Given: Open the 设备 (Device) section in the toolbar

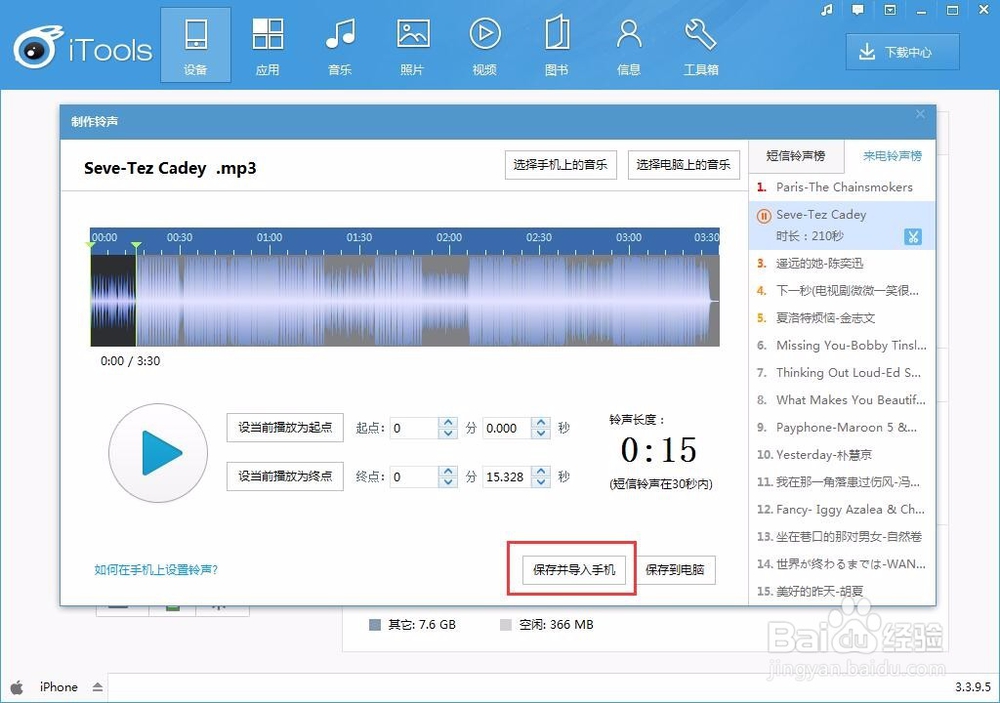Looking at the screenshot, I should [x=195, y=44].
